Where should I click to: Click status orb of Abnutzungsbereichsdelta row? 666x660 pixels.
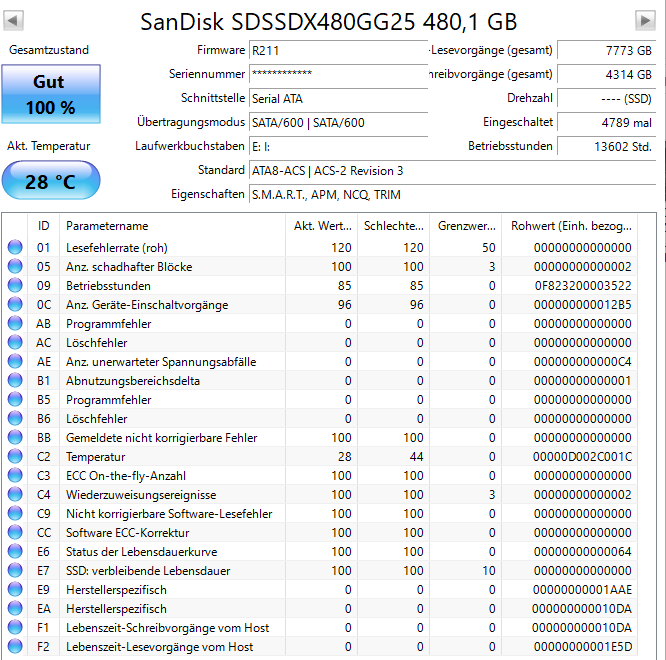pos(15,380)
